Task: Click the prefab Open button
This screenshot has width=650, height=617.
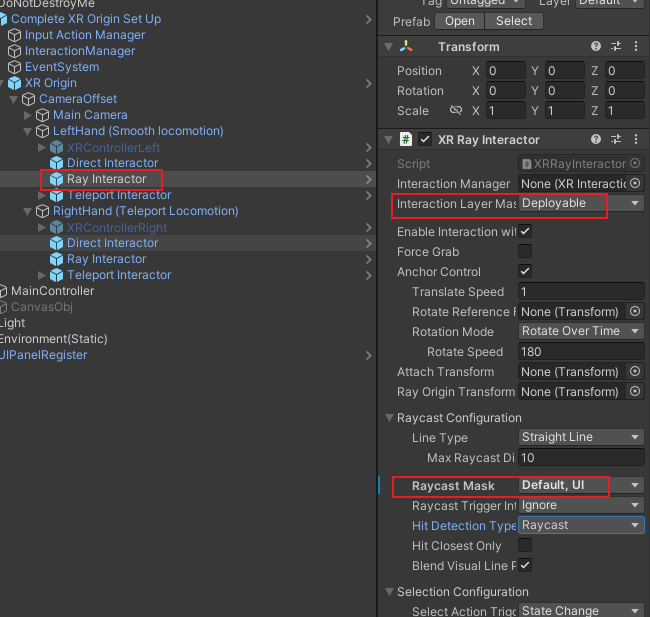Action: pos(460,21)
